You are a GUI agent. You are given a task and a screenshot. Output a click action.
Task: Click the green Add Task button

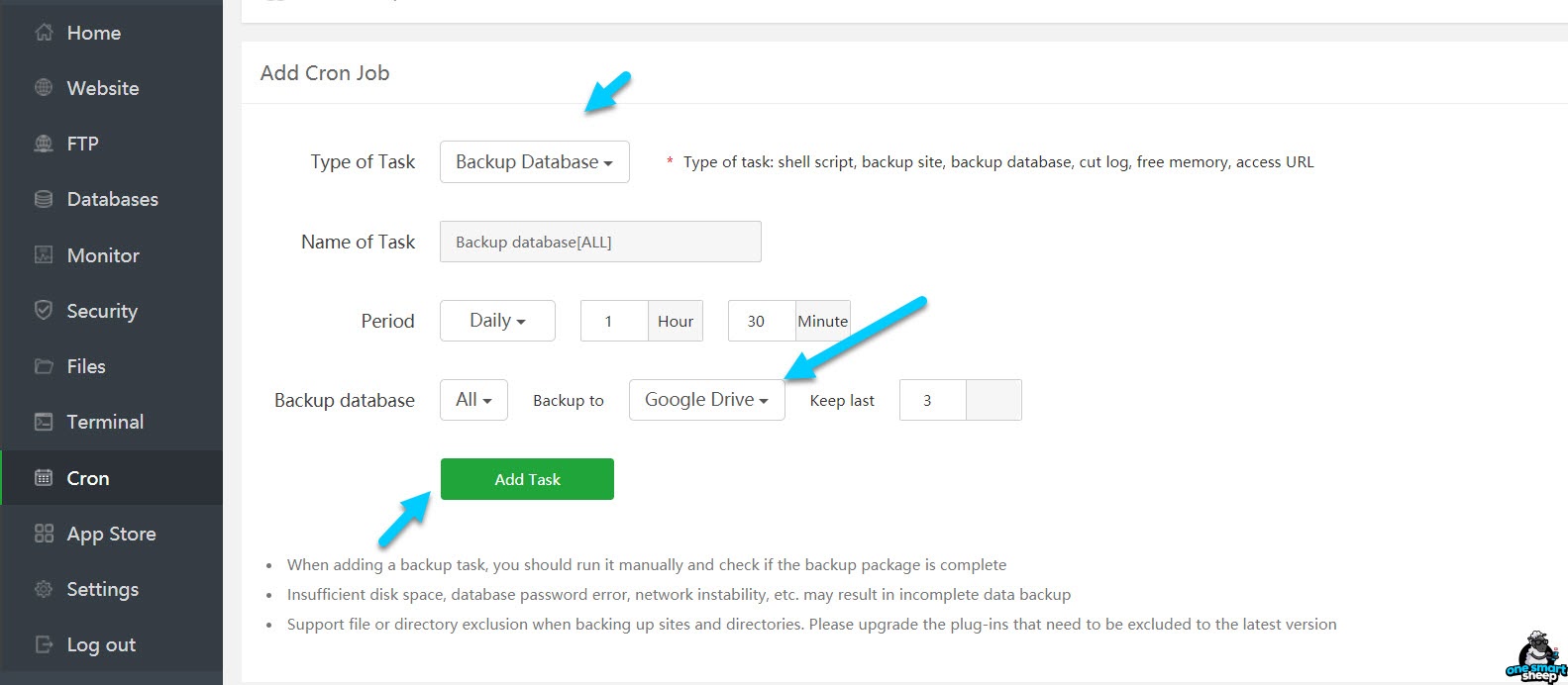527,479
